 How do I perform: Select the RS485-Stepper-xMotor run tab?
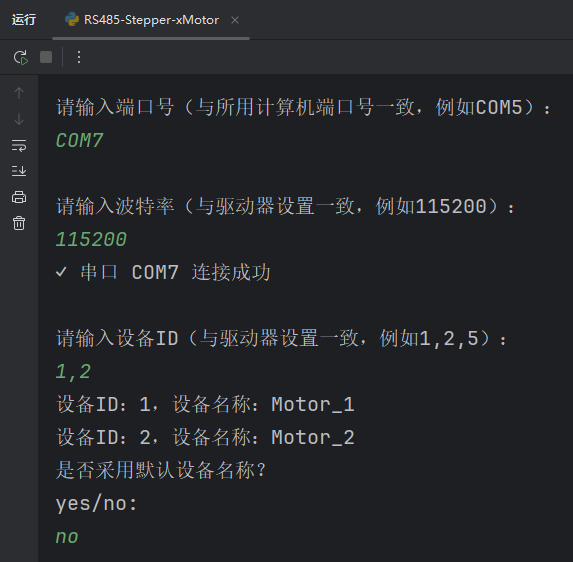coord(151,20)
